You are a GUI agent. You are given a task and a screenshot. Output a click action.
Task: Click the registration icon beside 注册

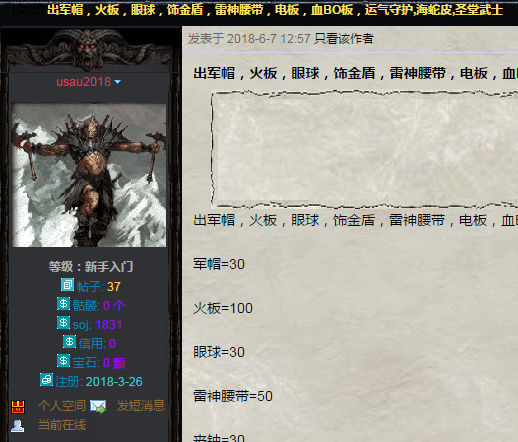point(46,380)
